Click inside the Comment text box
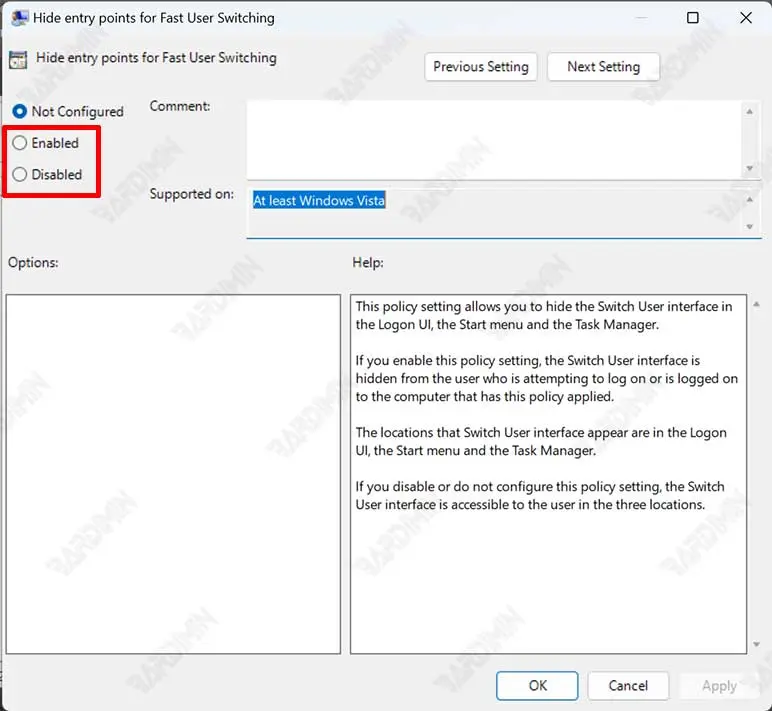Image resolution: width=772 pixels, height=711 pixels. tap(494, 140)
